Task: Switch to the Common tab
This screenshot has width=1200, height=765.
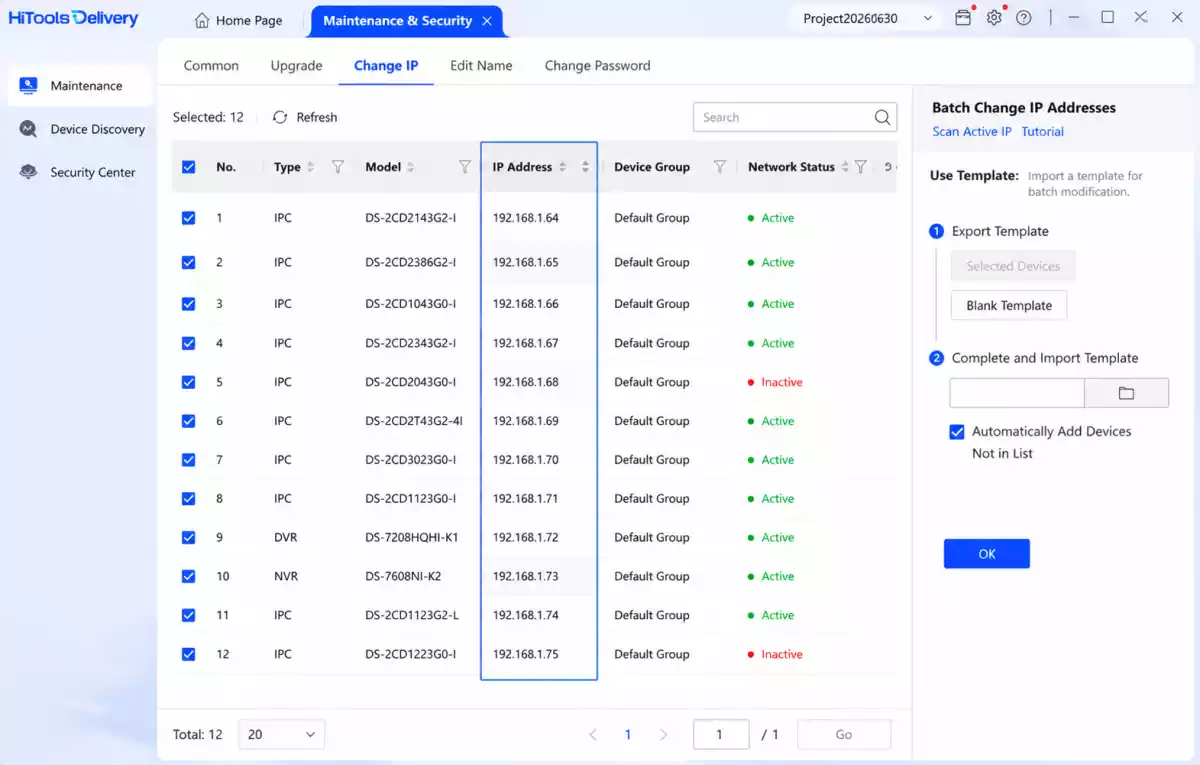Action: point(211,65)
